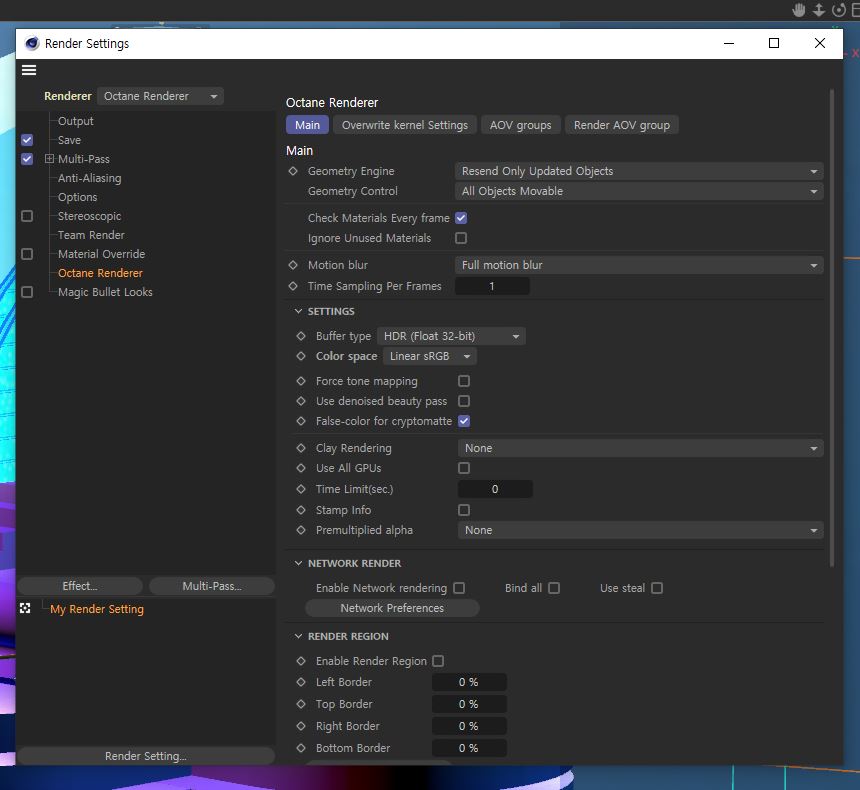Enable Ignore Unused Materials checkbox
The height and width of the screenshot is (790, 860).
coord(461,238)
